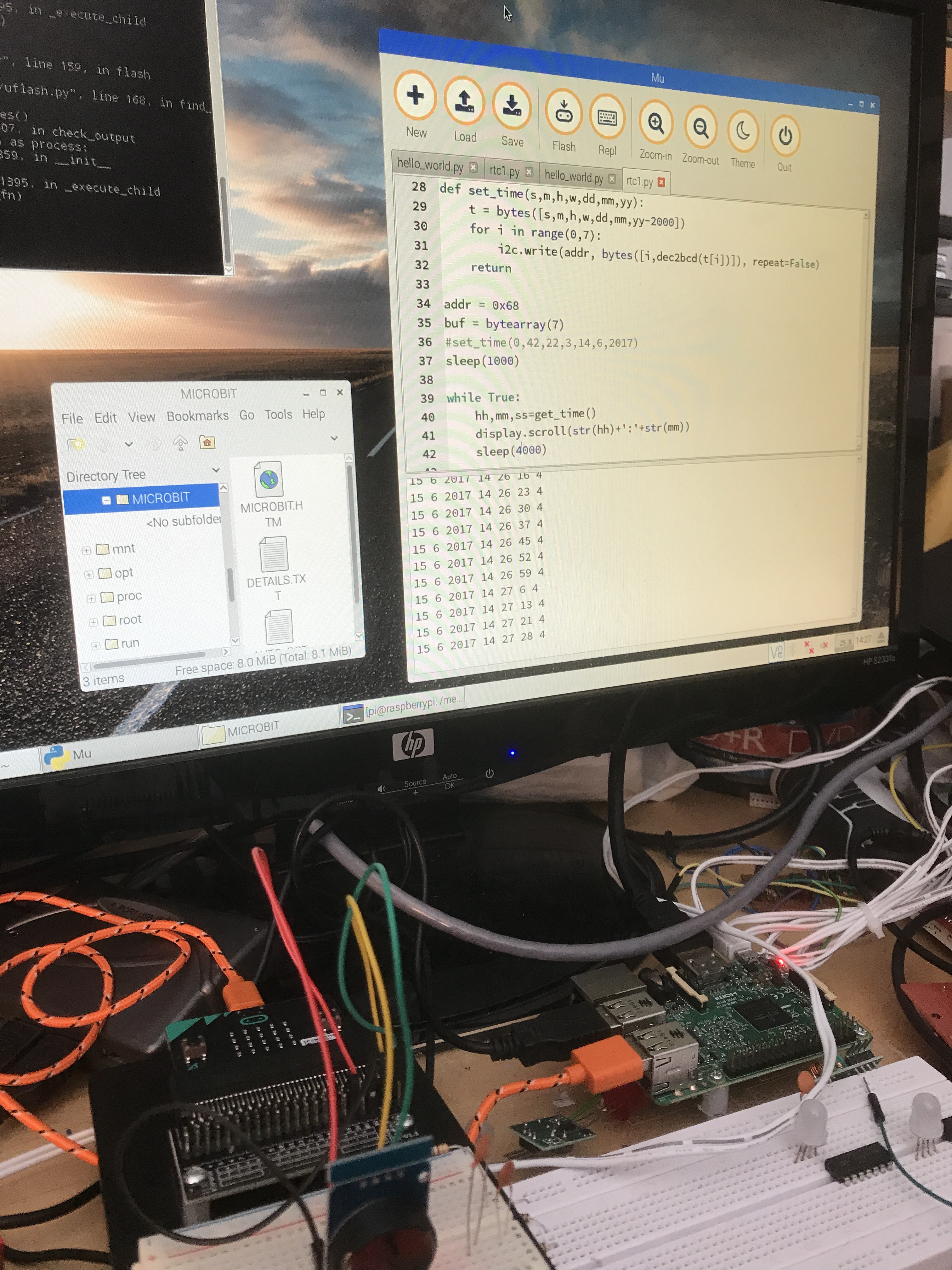
Task: Open the File menu in MICROBIT window
Action: [x=72, y=419]
